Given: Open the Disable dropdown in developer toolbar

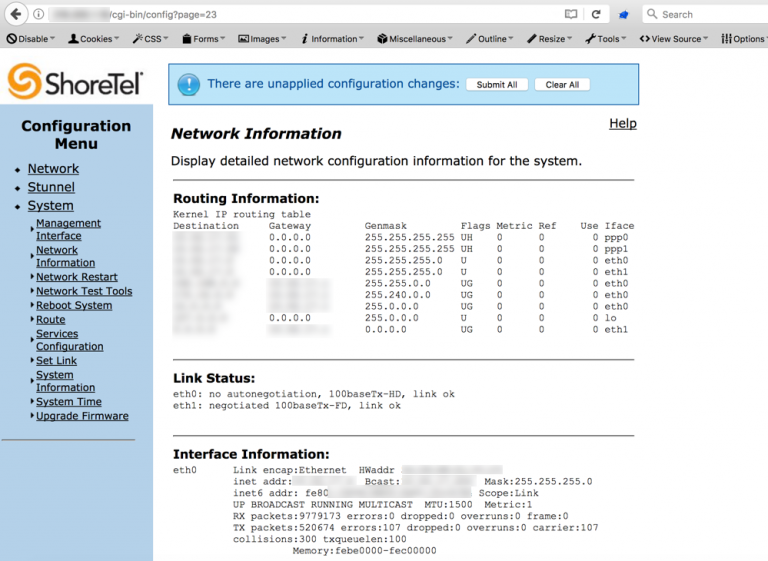Looking at the screenshot, I should [x=32, y=39].
